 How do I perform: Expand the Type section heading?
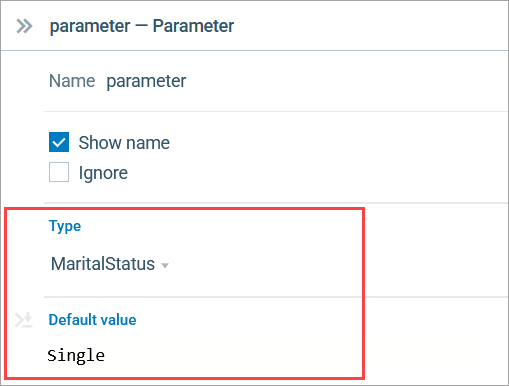click(x=65, y=226)
